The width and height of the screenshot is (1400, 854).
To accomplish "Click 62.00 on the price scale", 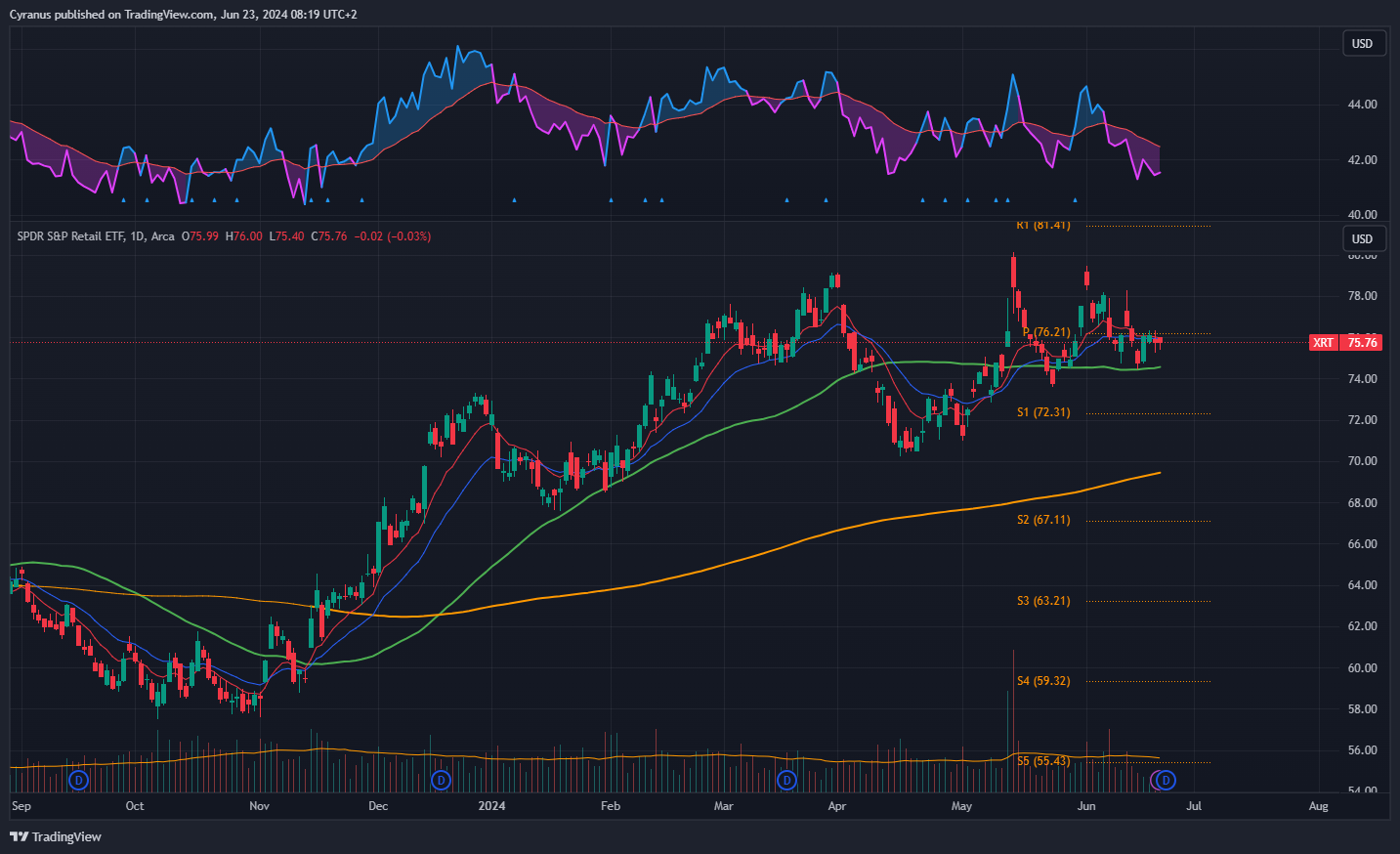I will point(1363,626).
